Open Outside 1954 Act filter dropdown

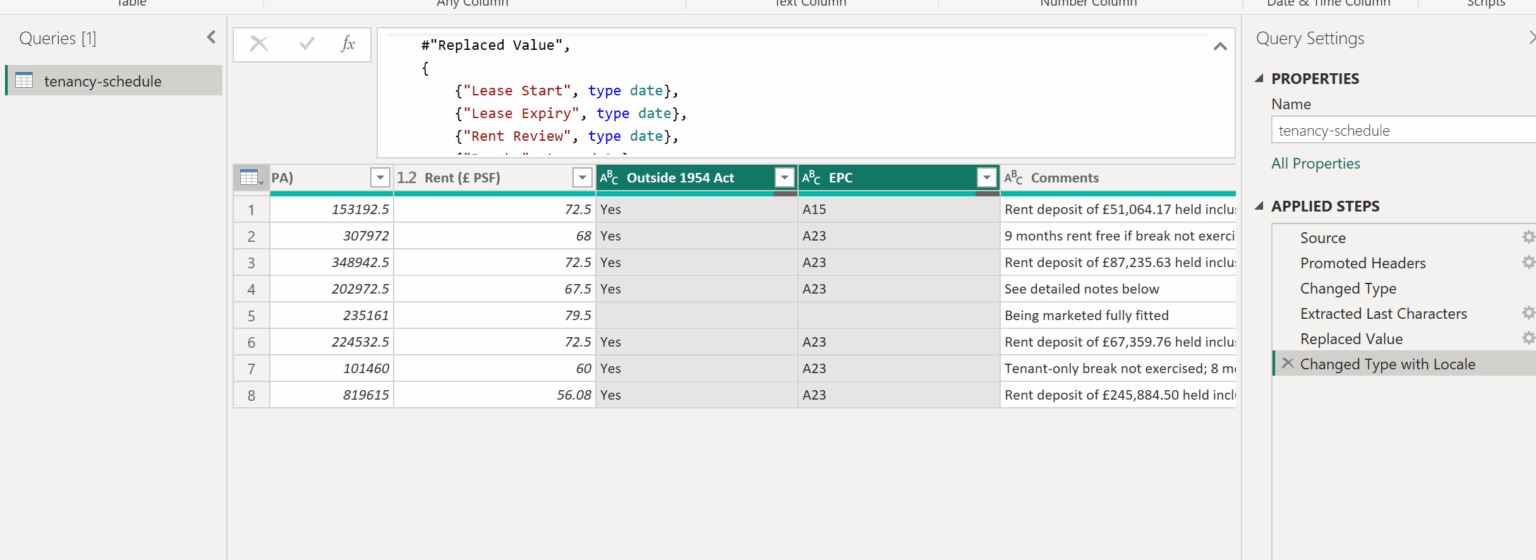784,178
